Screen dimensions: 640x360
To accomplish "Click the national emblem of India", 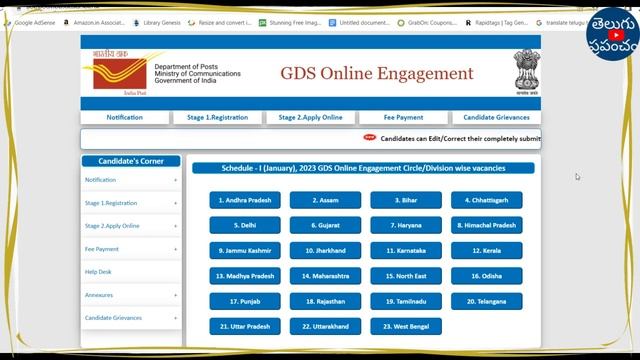I will 527,72.
